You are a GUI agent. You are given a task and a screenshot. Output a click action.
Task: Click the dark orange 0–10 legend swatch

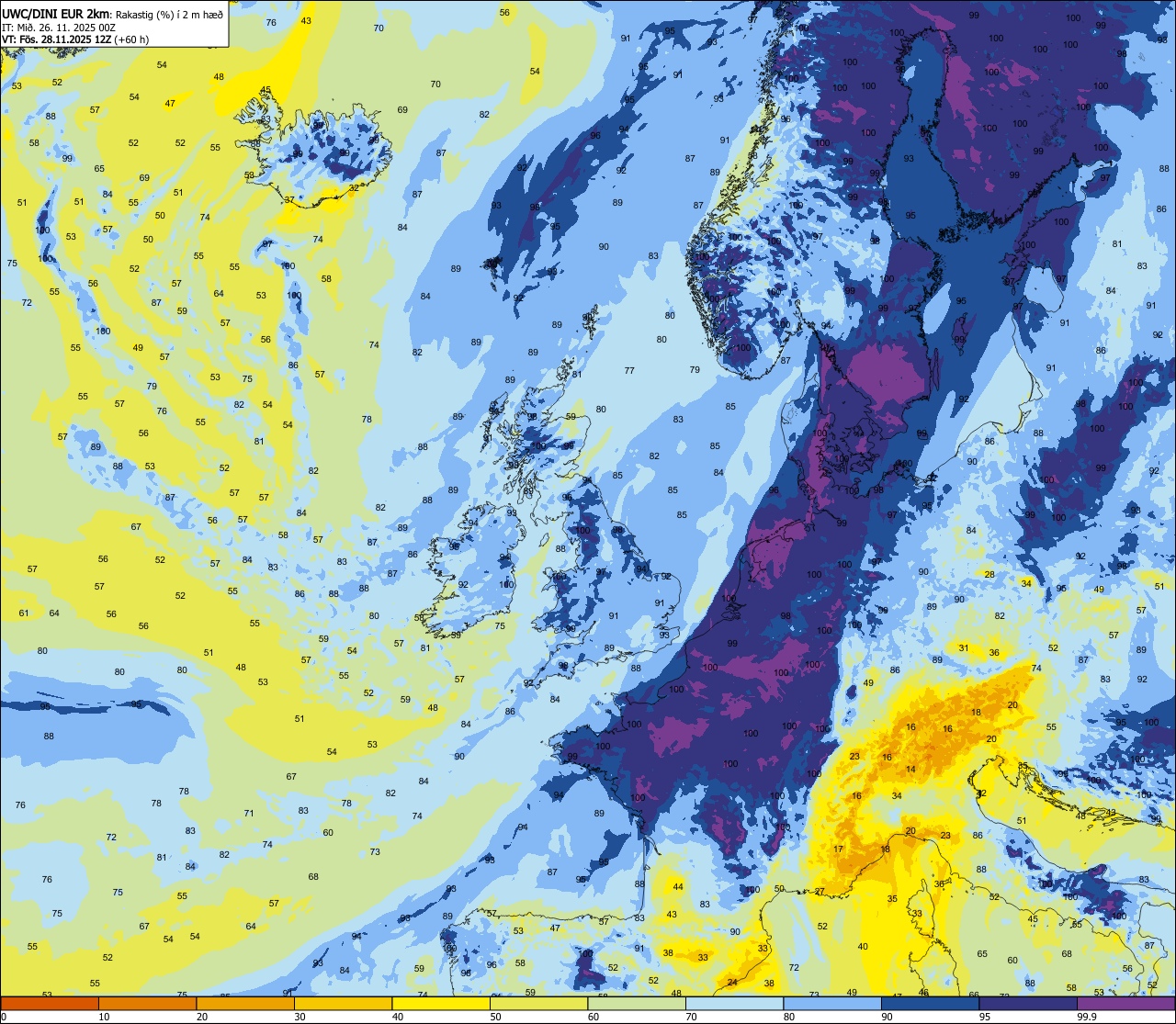51,1004
